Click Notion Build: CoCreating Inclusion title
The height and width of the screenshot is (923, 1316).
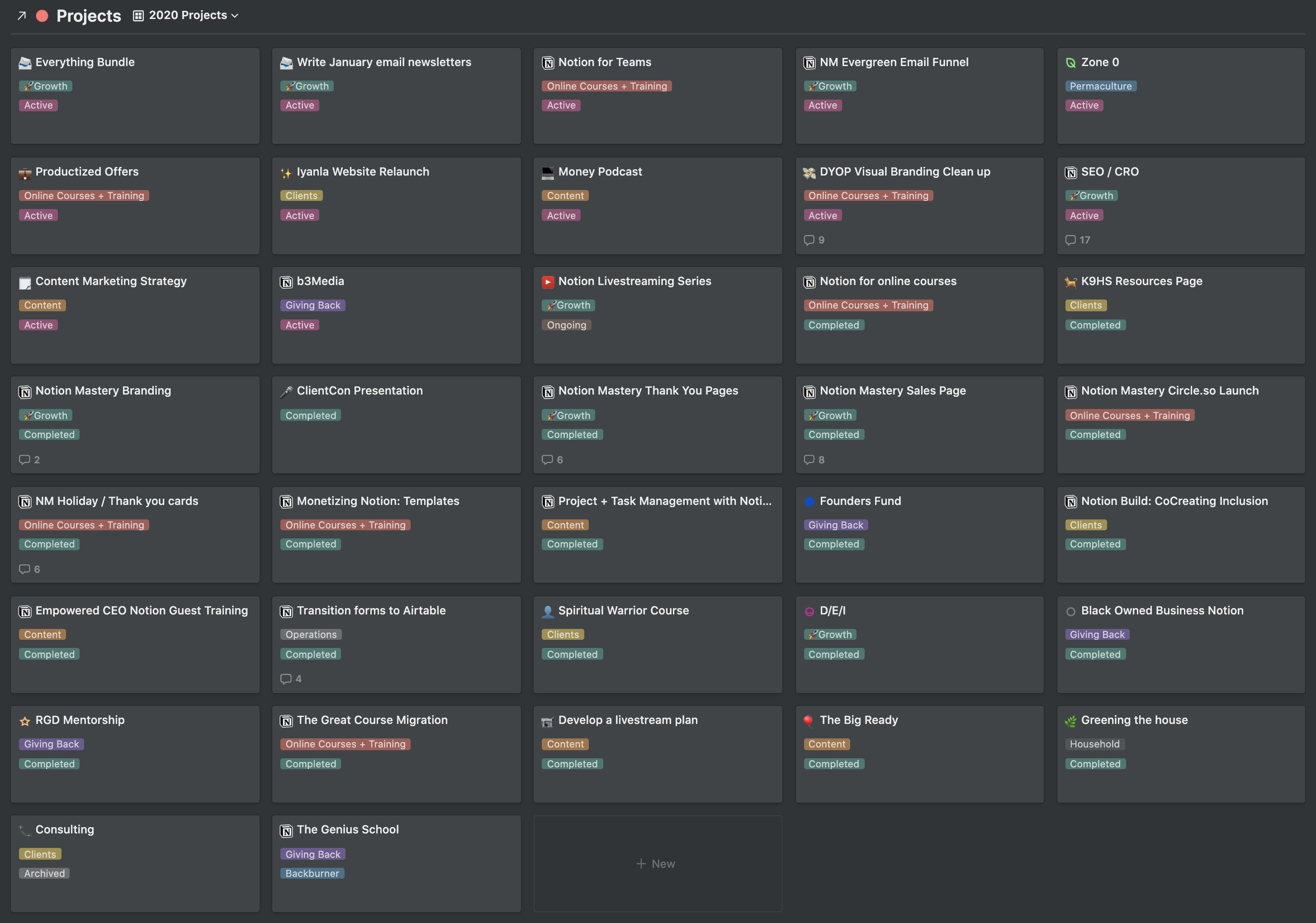[x=1174, y=501]
